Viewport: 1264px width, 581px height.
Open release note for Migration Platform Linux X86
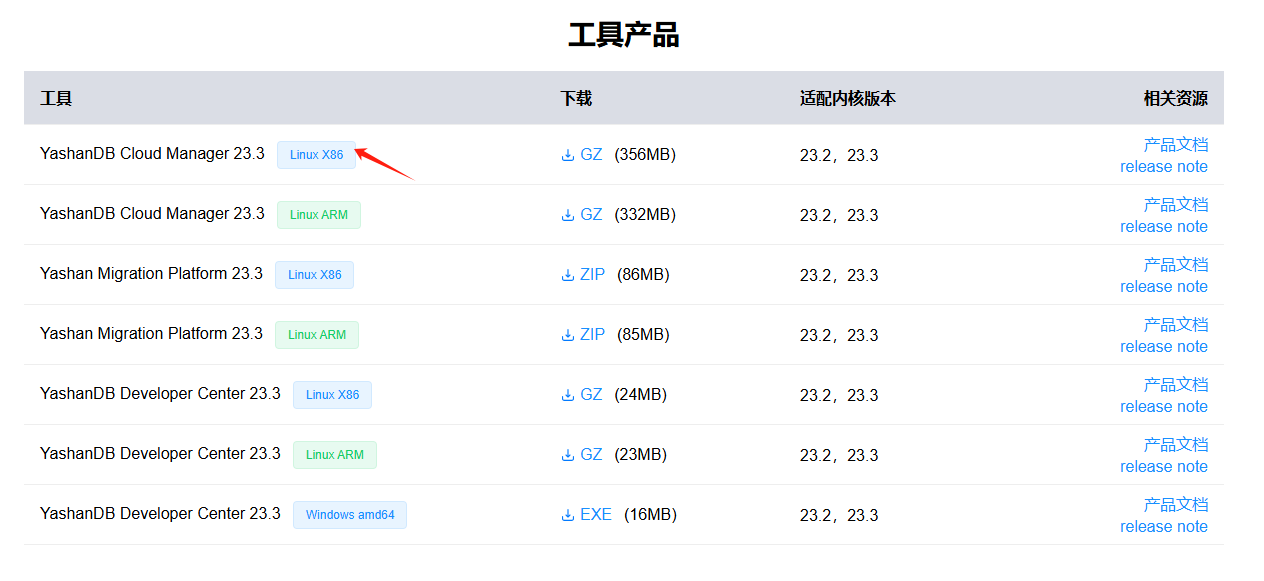(x=1164, y=287)
